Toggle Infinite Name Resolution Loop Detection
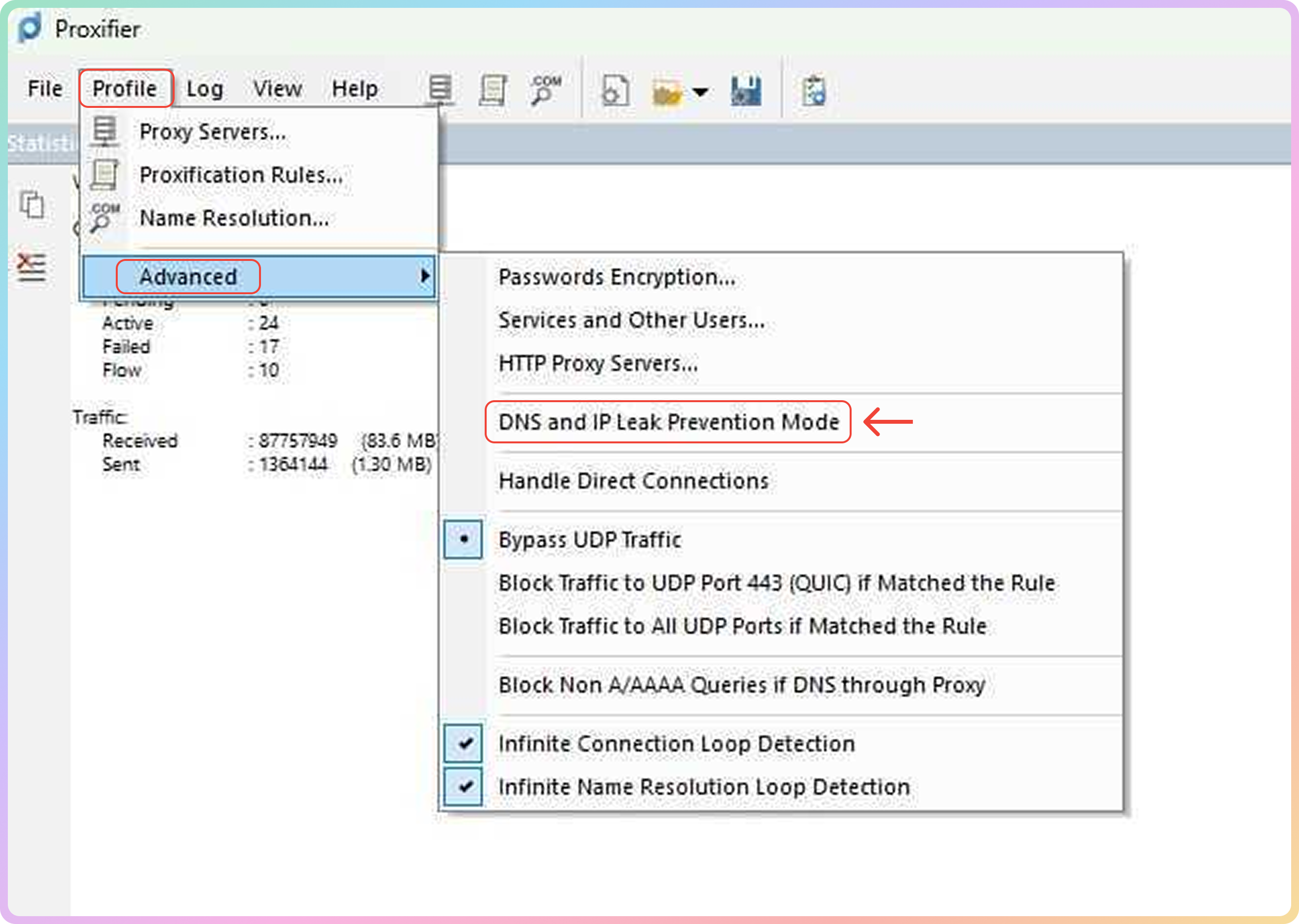 (703, 787)
